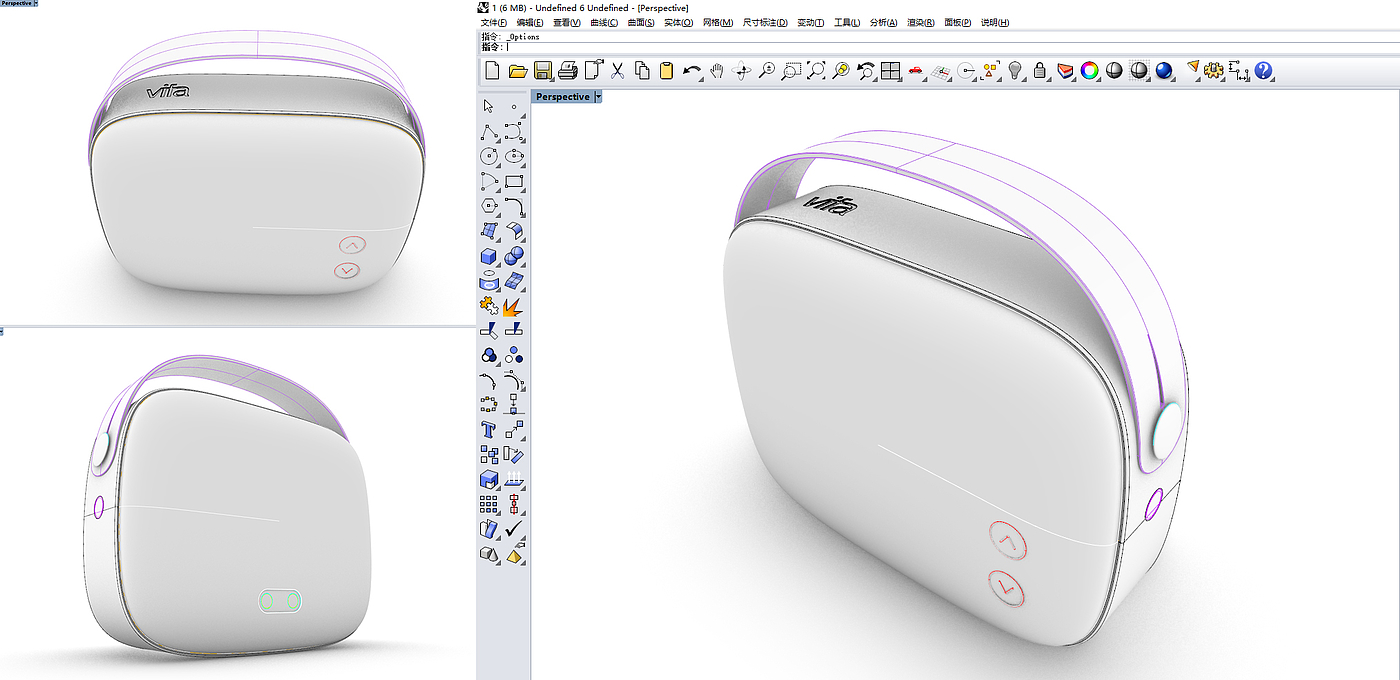Select the Text object tool
Viewport: 1400px width, 680px height.
point(489,430)
